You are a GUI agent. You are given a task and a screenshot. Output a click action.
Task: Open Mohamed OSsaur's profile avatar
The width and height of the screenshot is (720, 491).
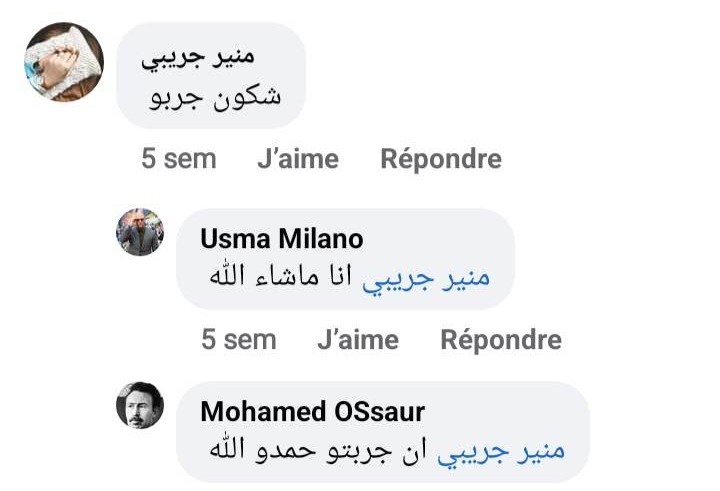[140, 405]
